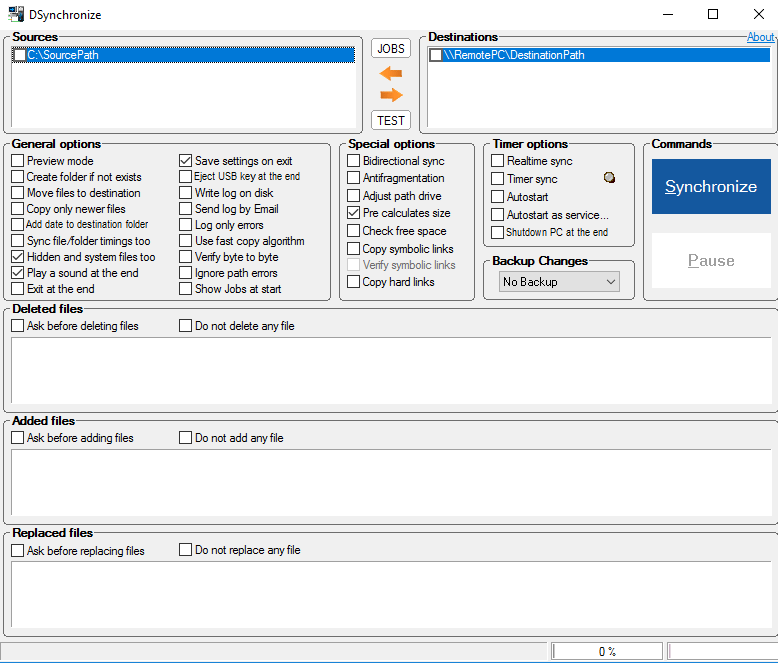
Task: Check Copy symbolic links
Action: 353,248
